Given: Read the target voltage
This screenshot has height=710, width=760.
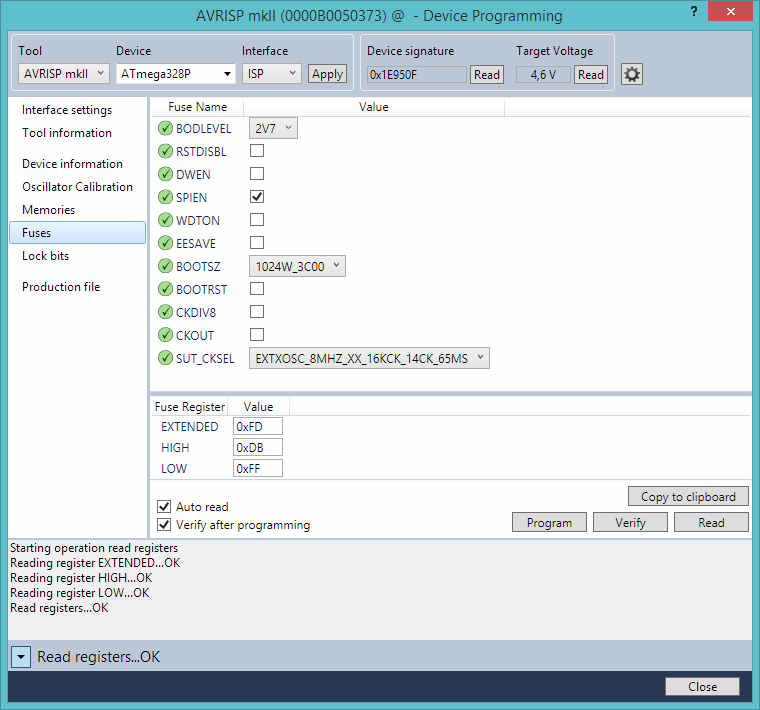Looking at the screenshot, I should 591,75.
